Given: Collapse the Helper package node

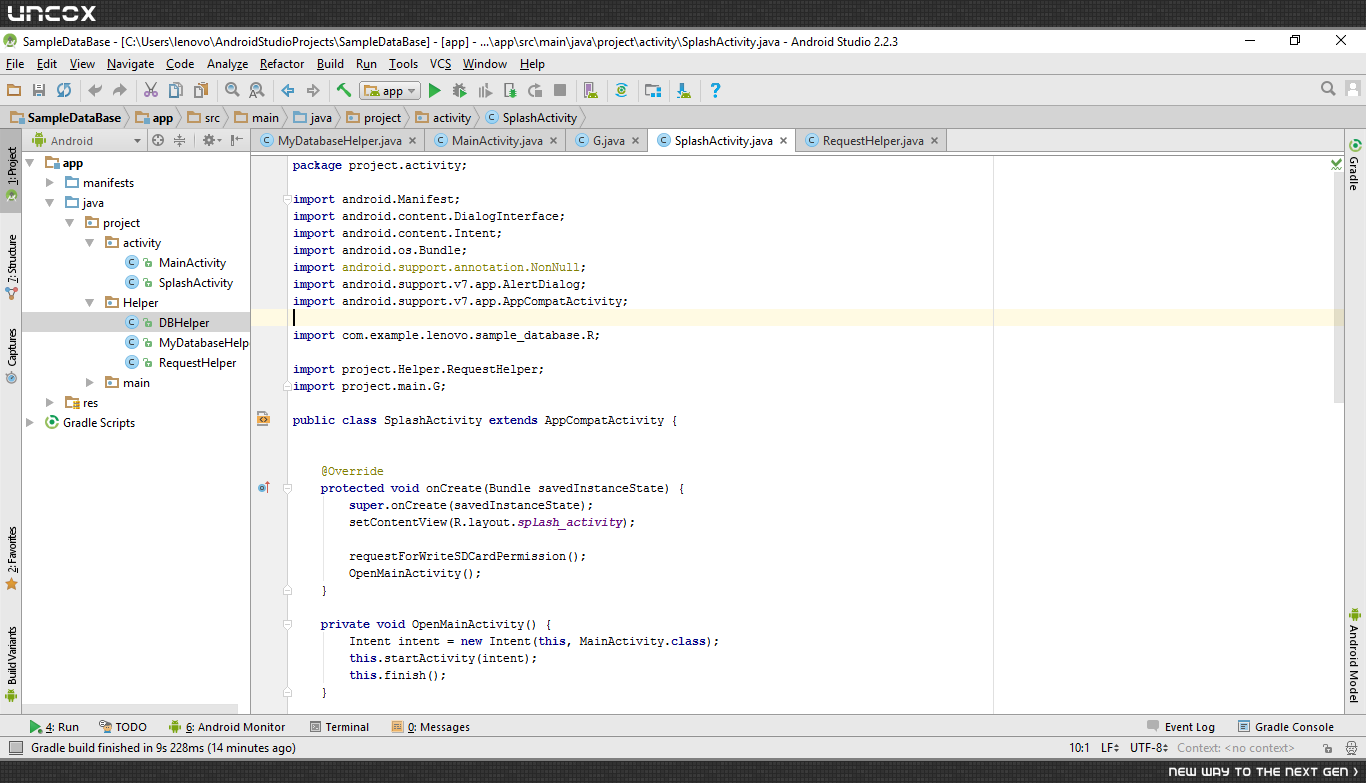Looking at the screenshot, I should click(x=90, y=302).
